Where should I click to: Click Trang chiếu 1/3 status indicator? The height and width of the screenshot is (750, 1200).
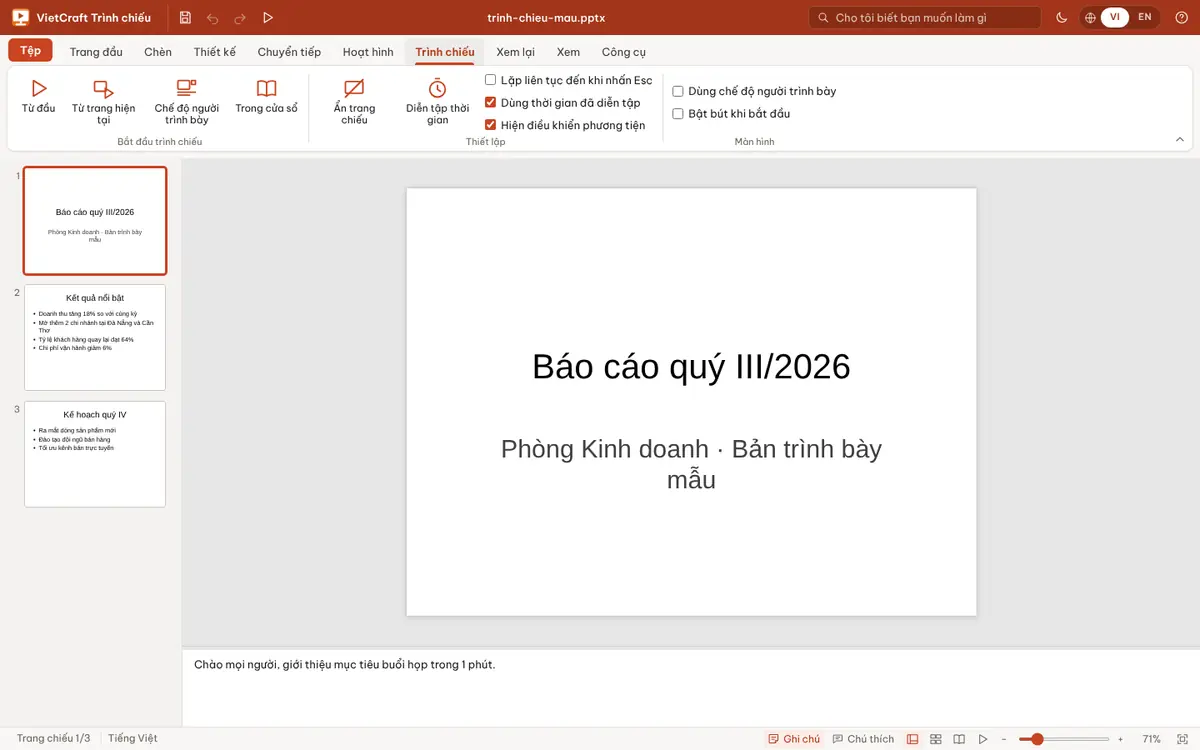click(x=54, y=738)
